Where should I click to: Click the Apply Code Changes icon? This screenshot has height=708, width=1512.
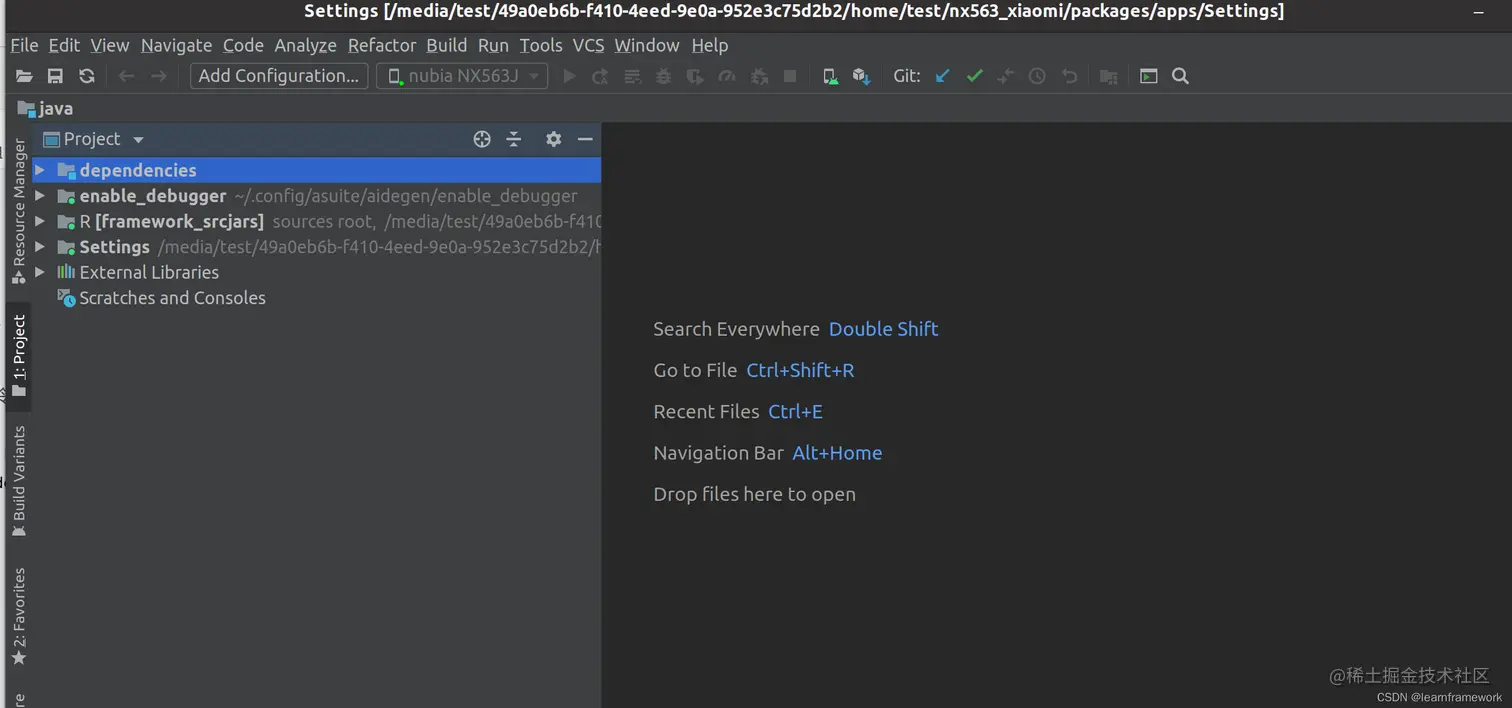[632, 76]
